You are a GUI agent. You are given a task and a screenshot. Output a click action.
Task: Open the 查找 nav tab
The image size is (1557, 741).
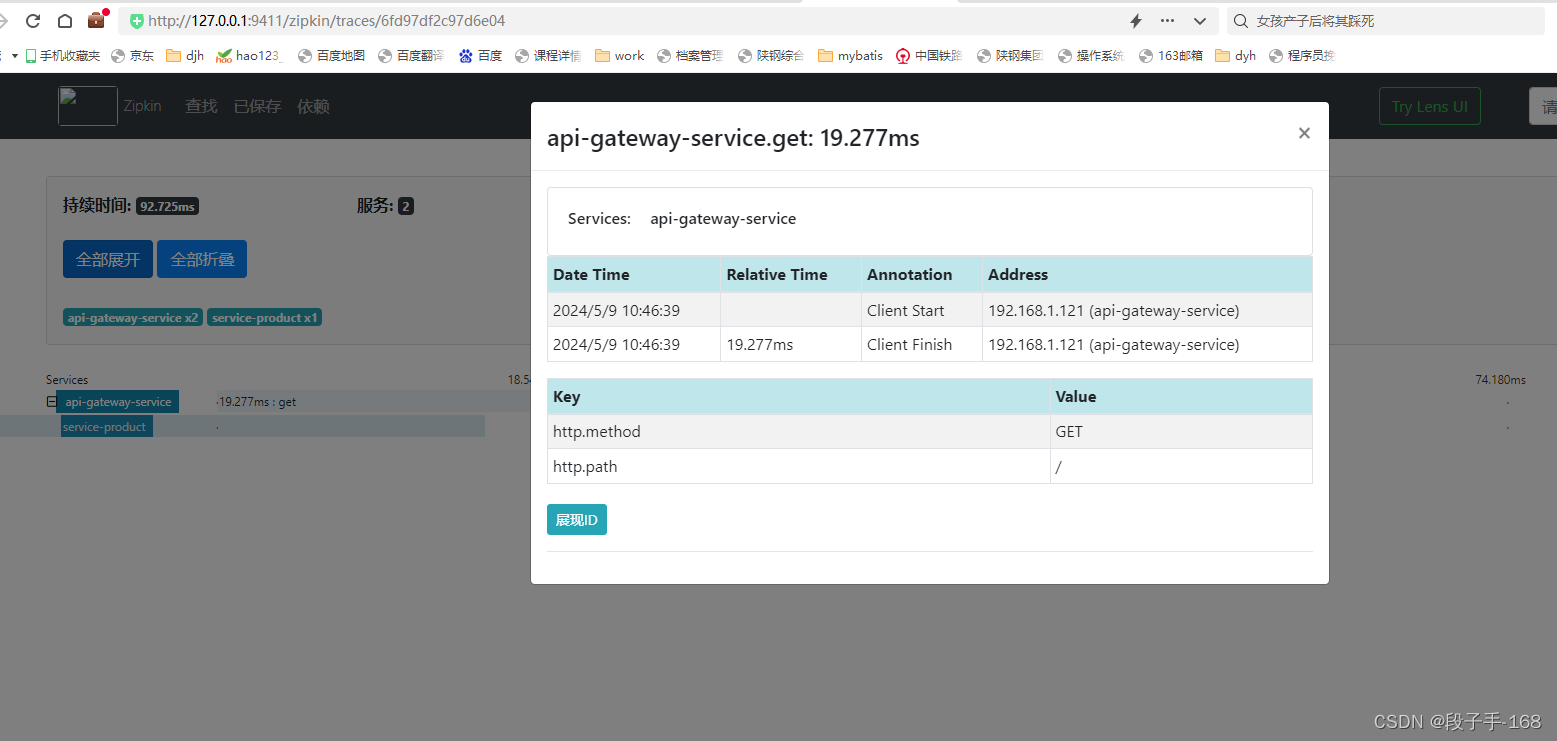(x=201, y=106)
